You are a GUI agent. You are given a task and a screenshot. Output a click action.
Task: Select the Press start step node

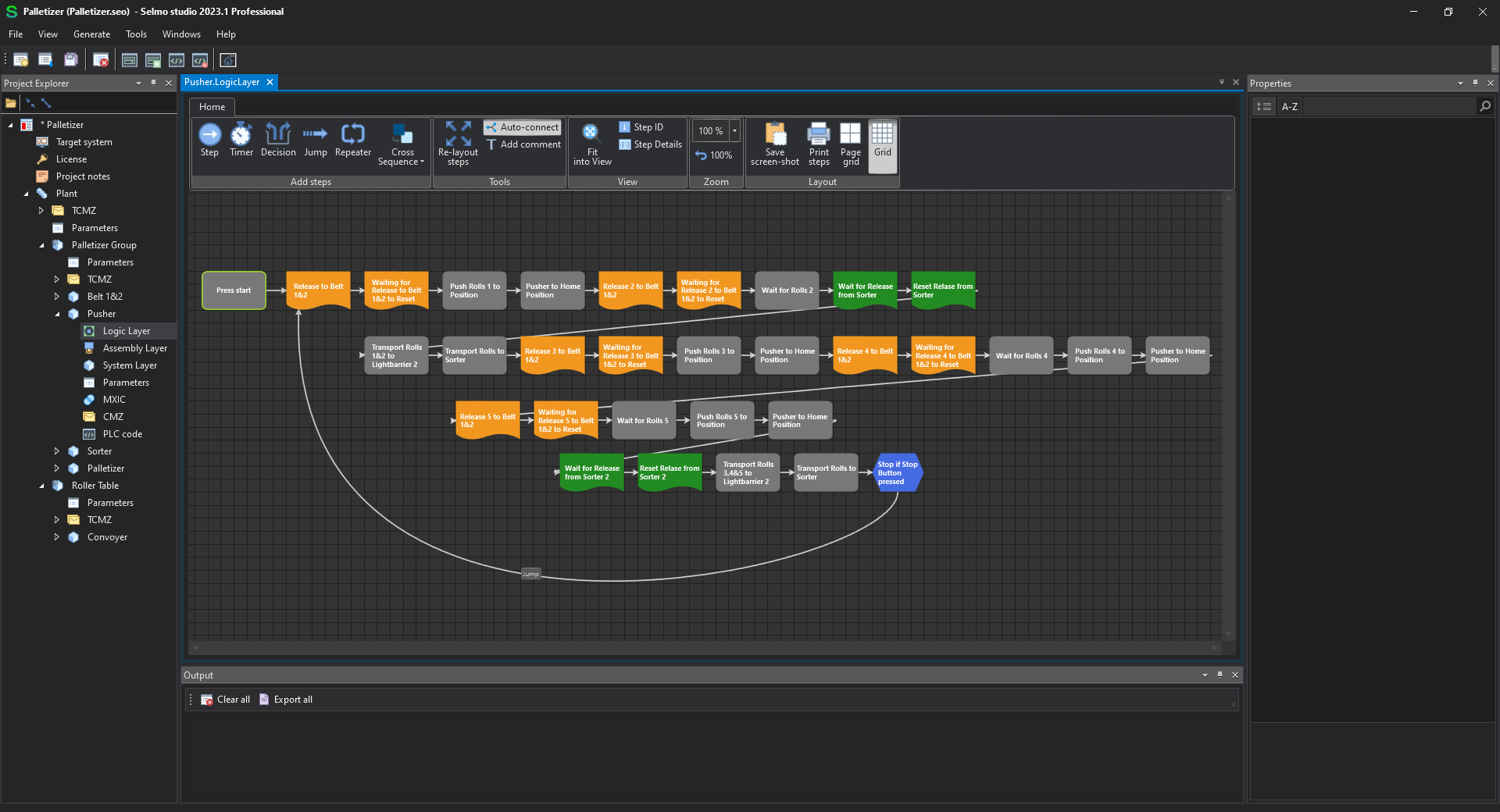point(233,290)
